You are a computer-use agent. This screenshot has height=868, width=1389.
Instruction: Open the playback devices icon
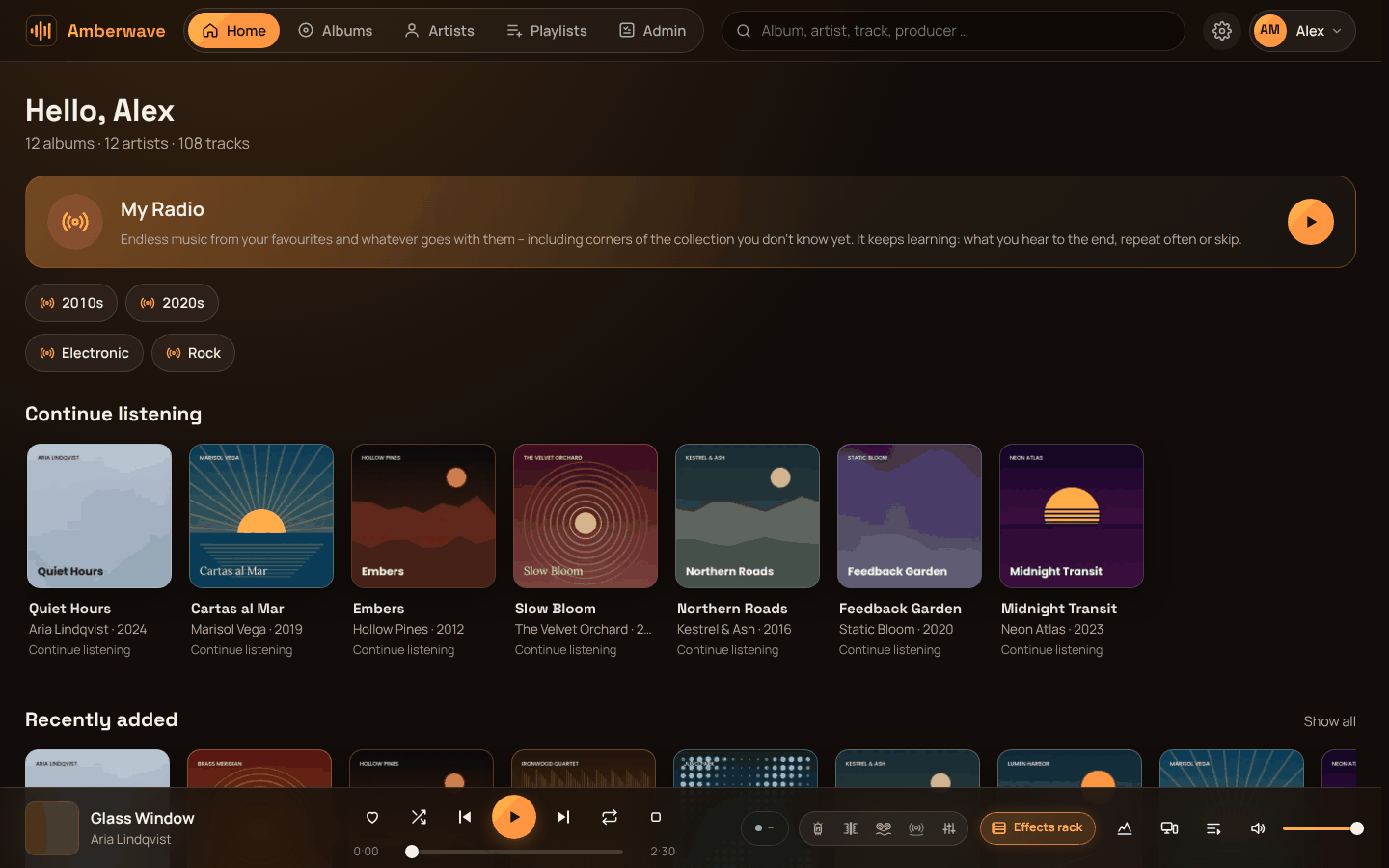[1169, 828]
